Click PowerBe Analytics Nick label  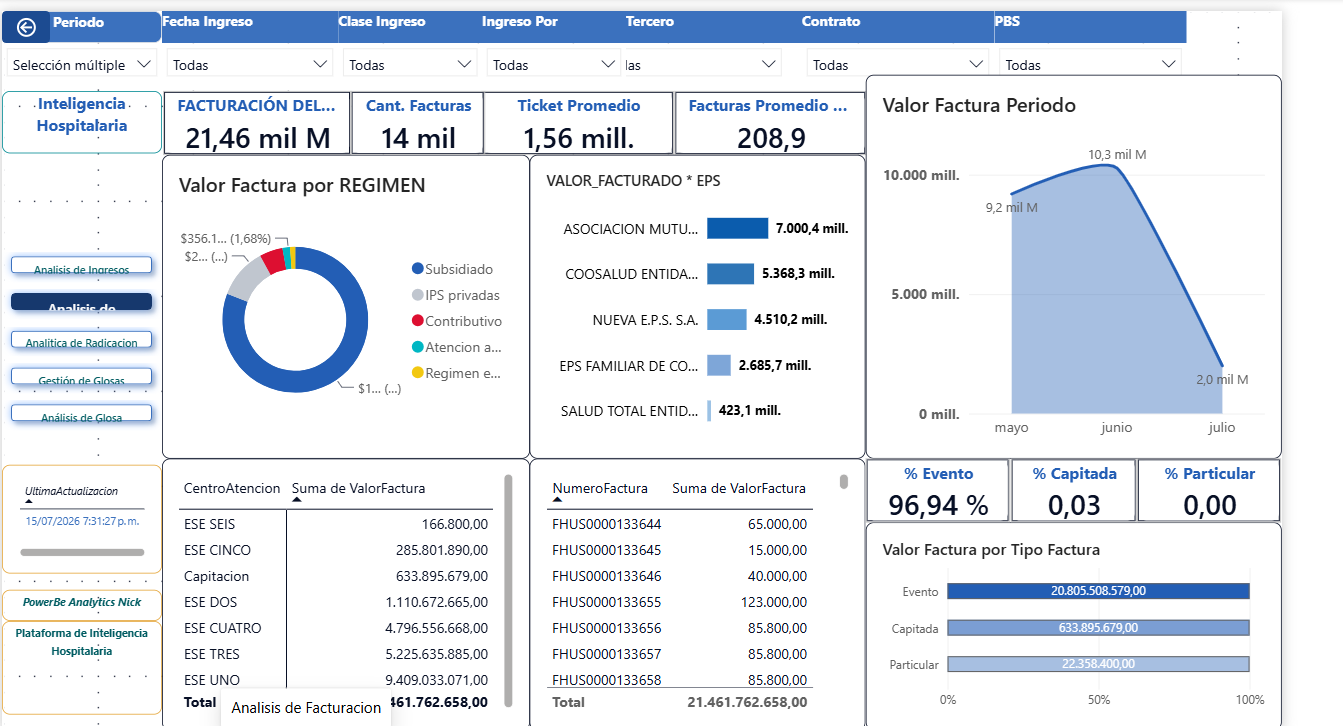point(82,602)
